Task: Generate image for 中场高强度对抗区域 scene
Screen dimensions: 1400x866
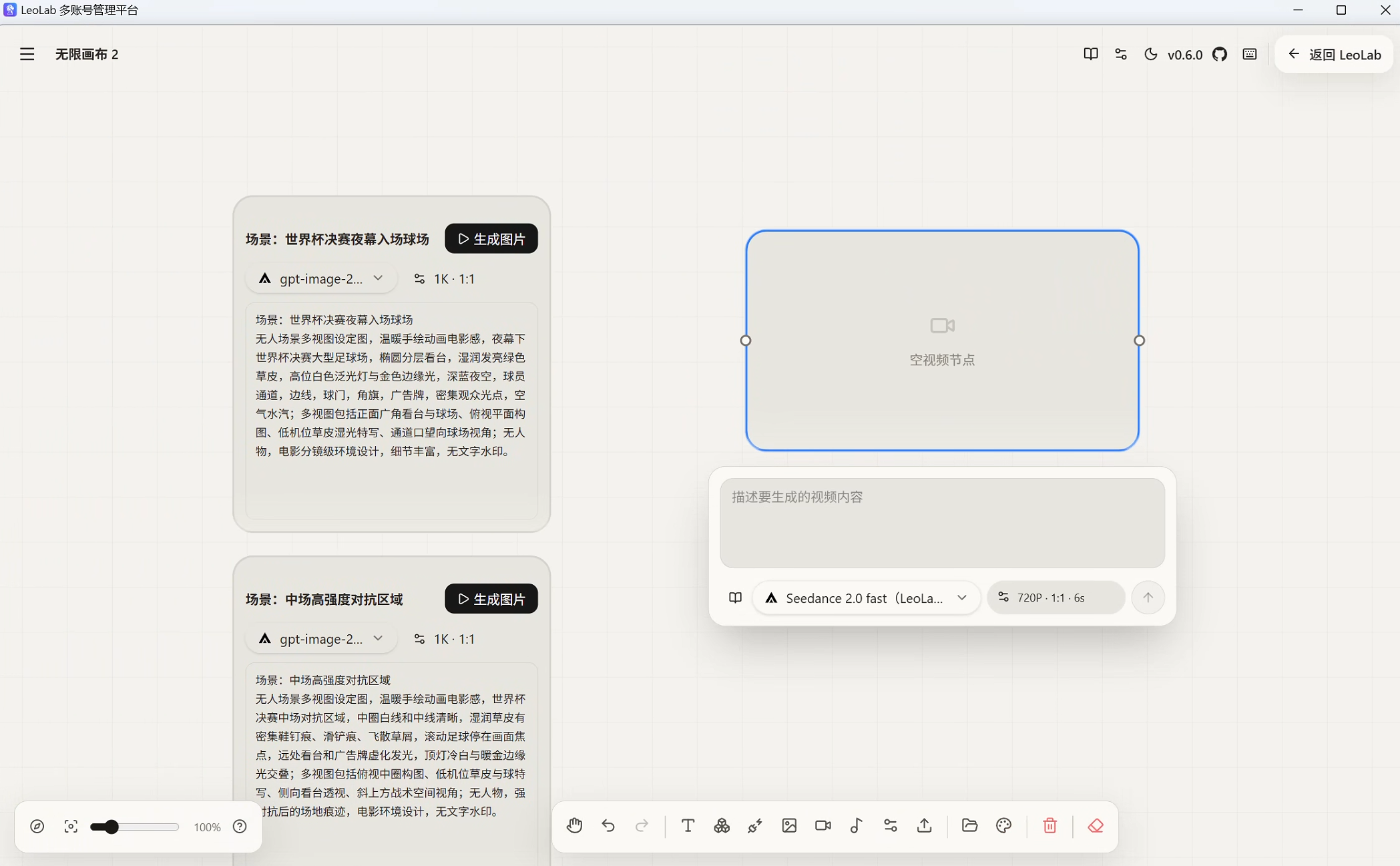Action: pos(491,598)
